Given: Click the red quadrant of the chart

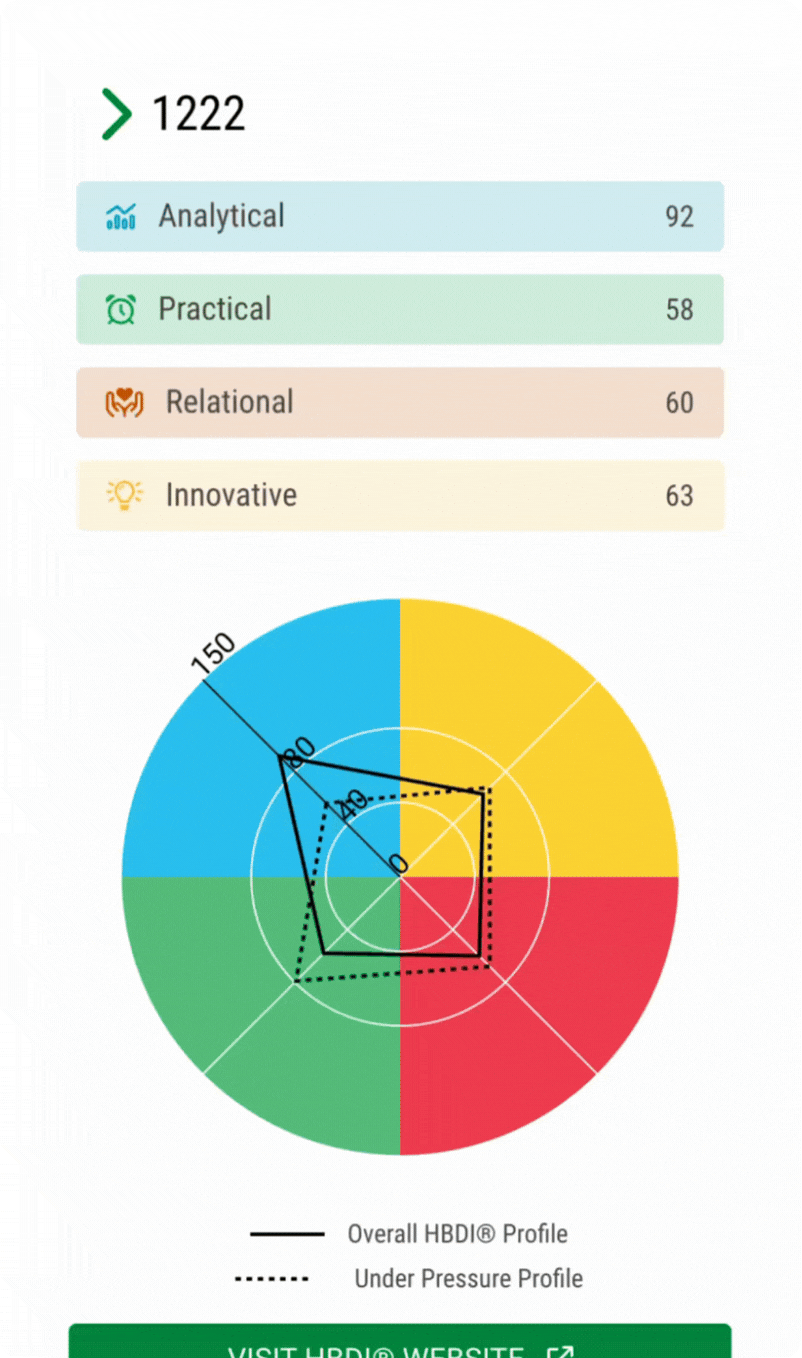Looking at the screenshot, I should [560, 1020].
